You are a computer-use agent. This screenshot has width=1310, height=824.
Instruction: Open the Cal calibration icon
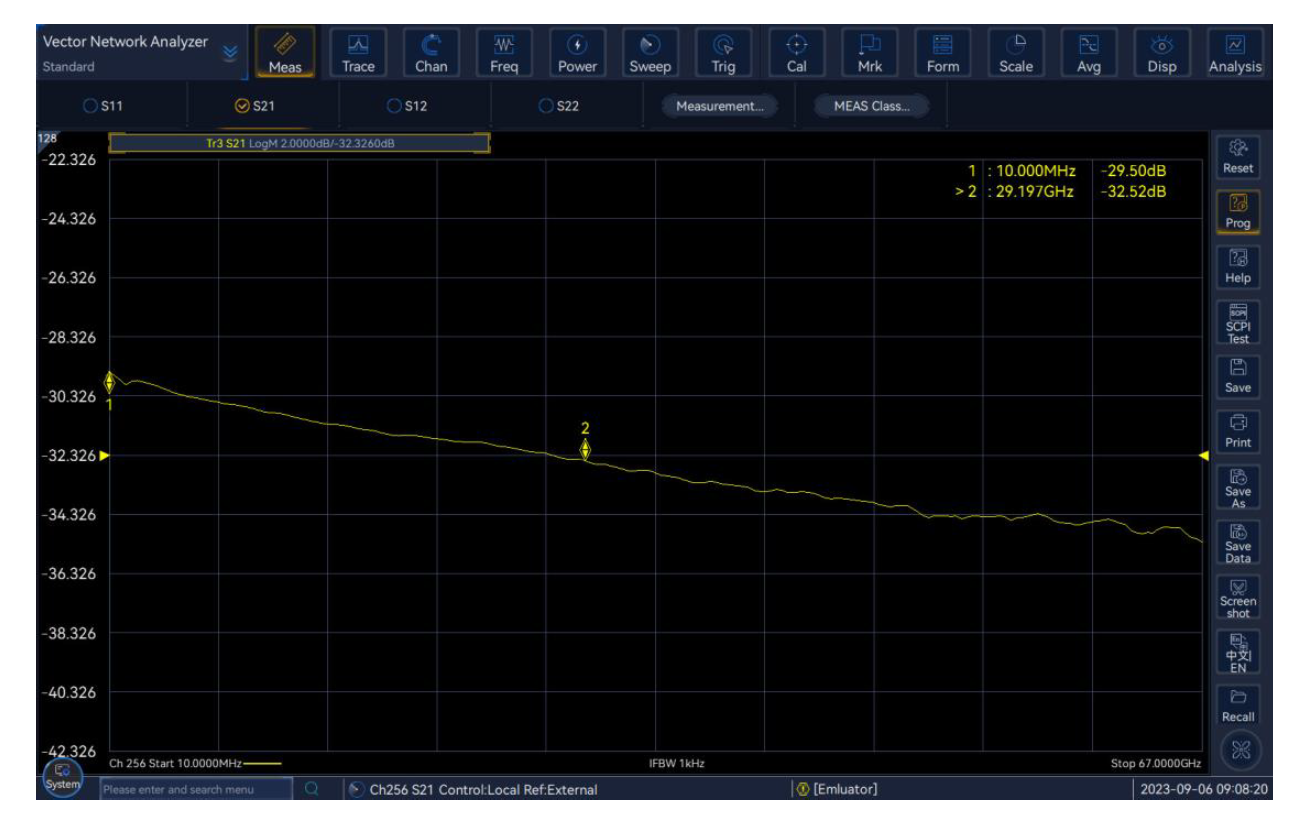pos(796,53)
